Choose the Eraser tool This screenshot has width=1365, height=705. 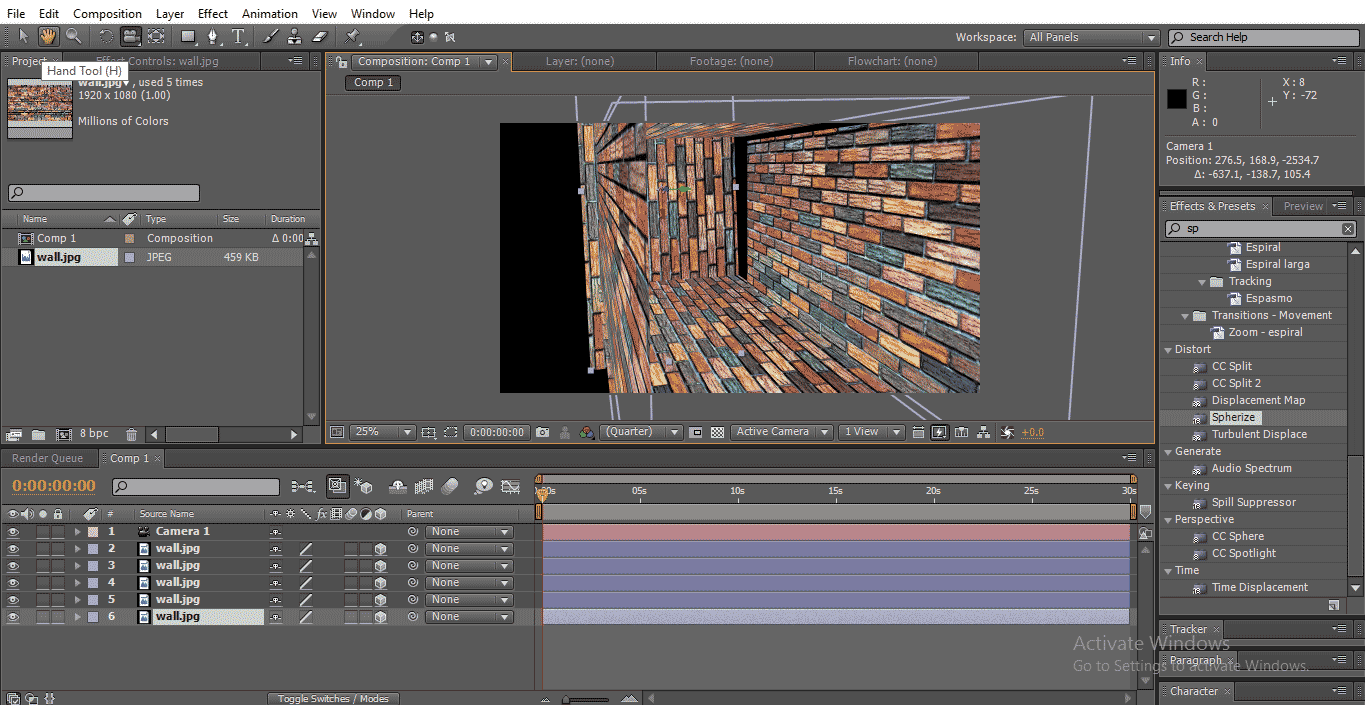coord(320,37)
